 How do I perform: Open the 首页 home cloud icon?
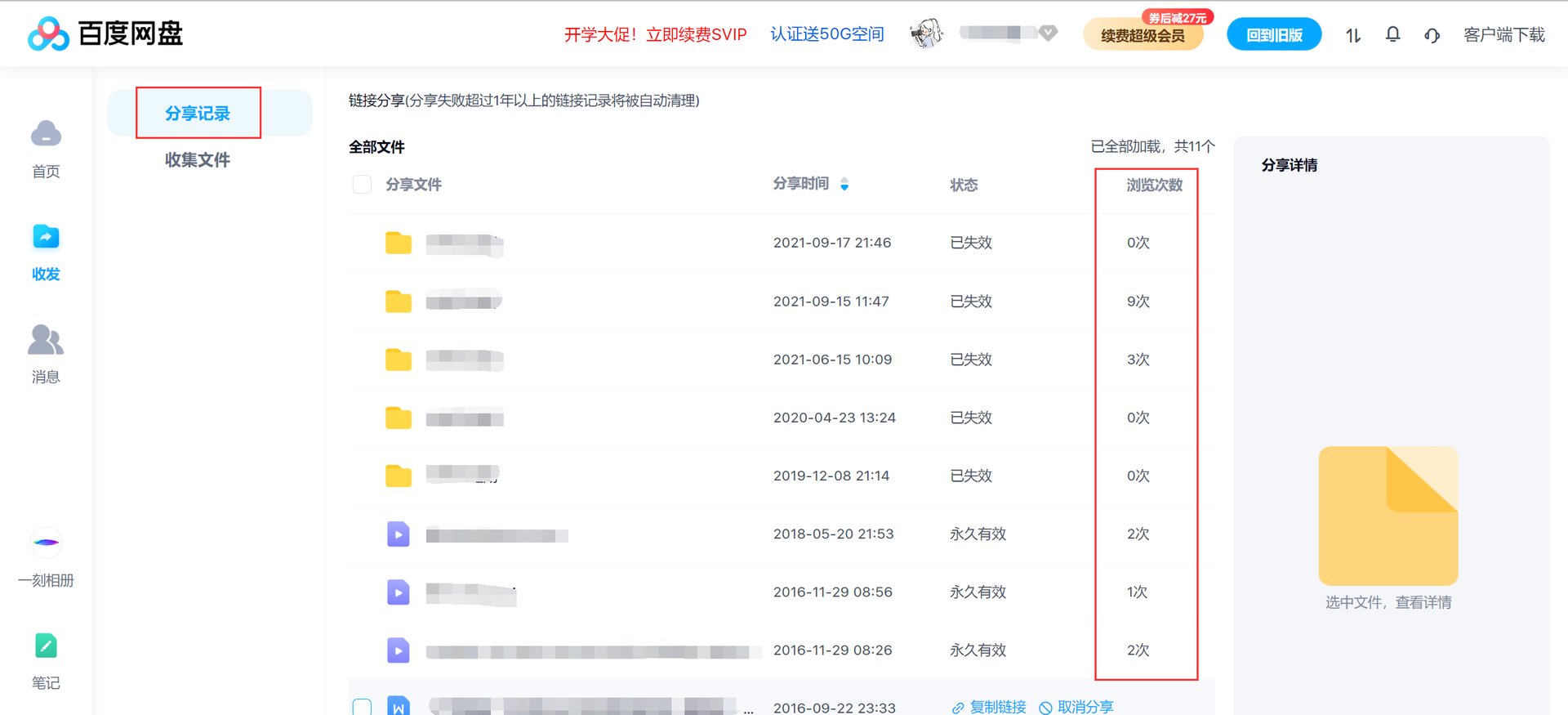pyautogui.click(x=46, y=133)
